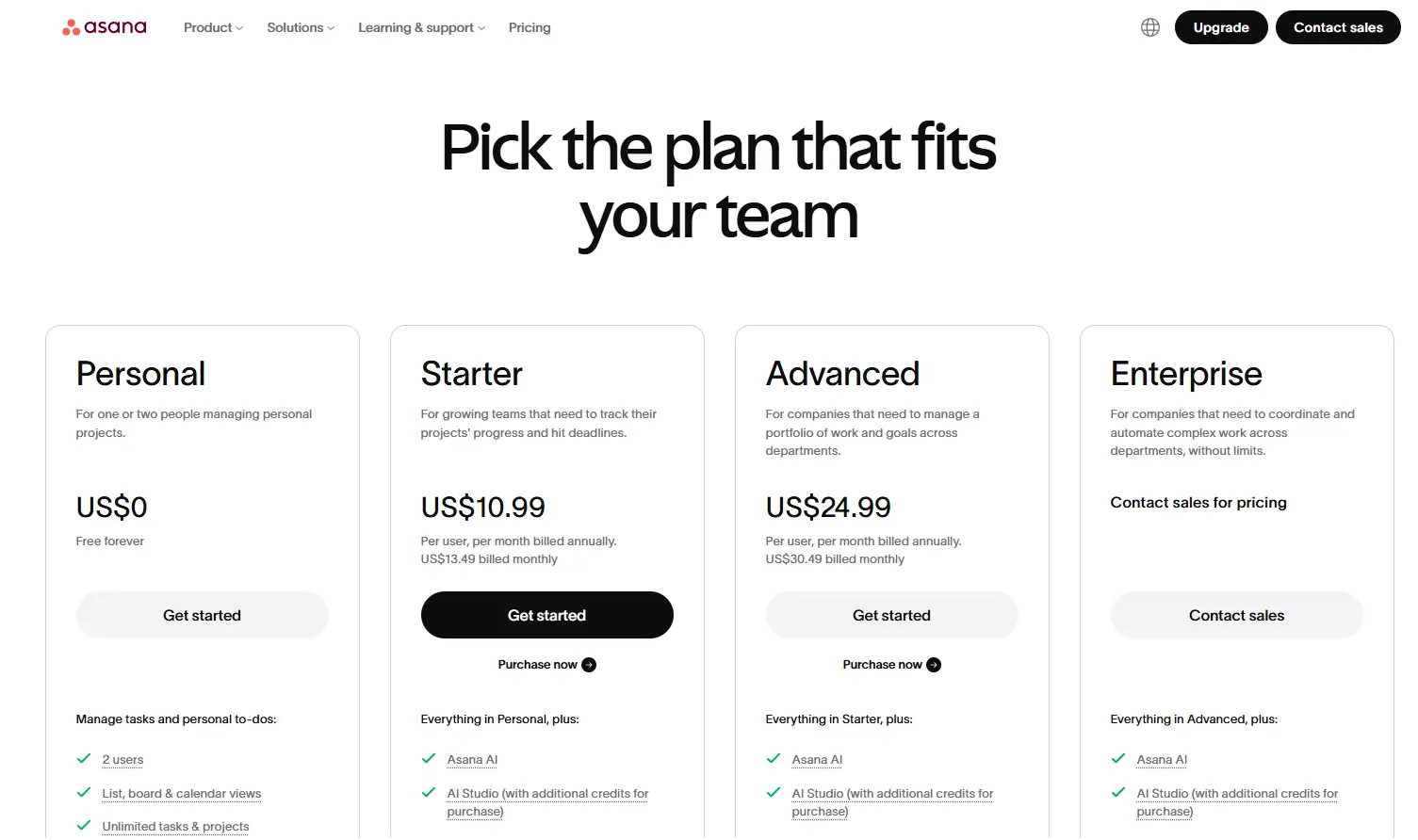
Task: Open the language selector globe icon
Action: point(1149,26)
